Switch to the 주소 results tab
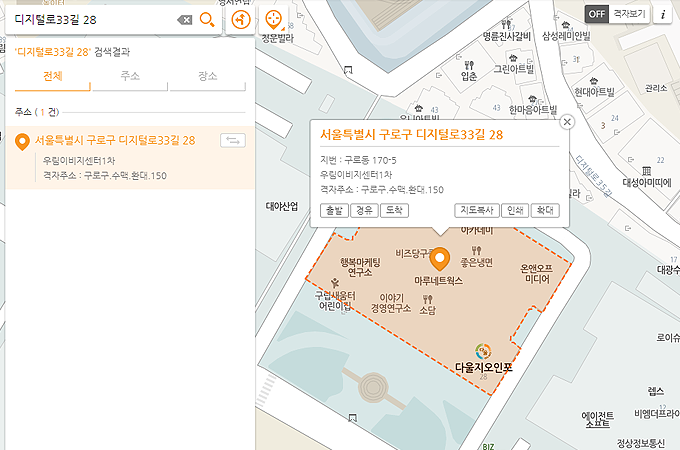 coord(130,77)
